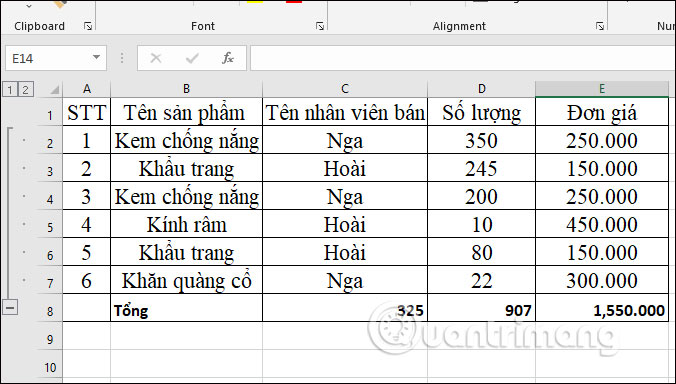676x384 pixels.
Task: Select 'Kem chống nắng' cell in row 4
Action: tap(186, 196)
